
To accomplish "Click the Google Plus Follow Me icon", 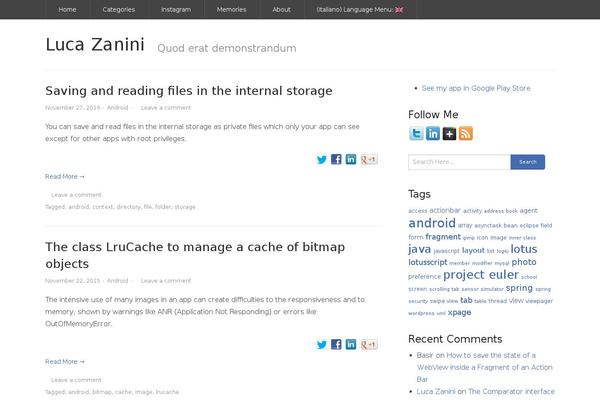I will (x=449, y=134).
